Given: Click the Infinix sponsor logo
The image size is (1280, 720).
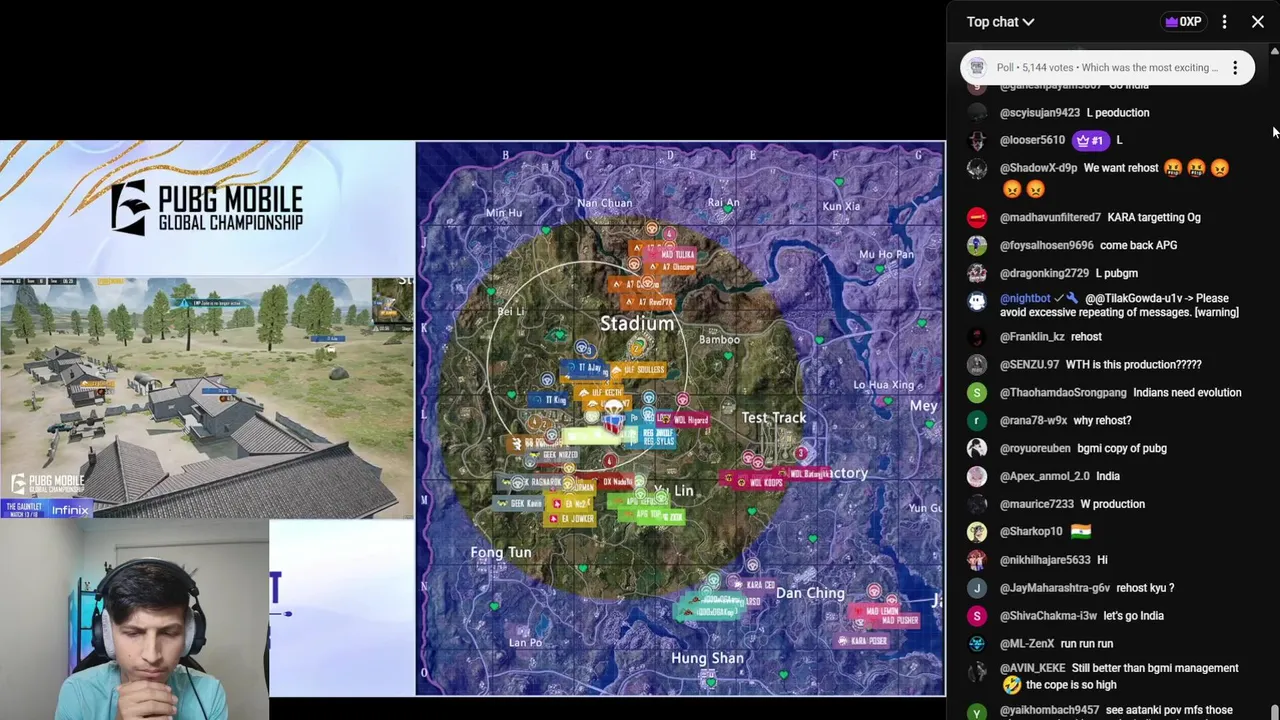Looking at the screenshot, I should point(70,510).
